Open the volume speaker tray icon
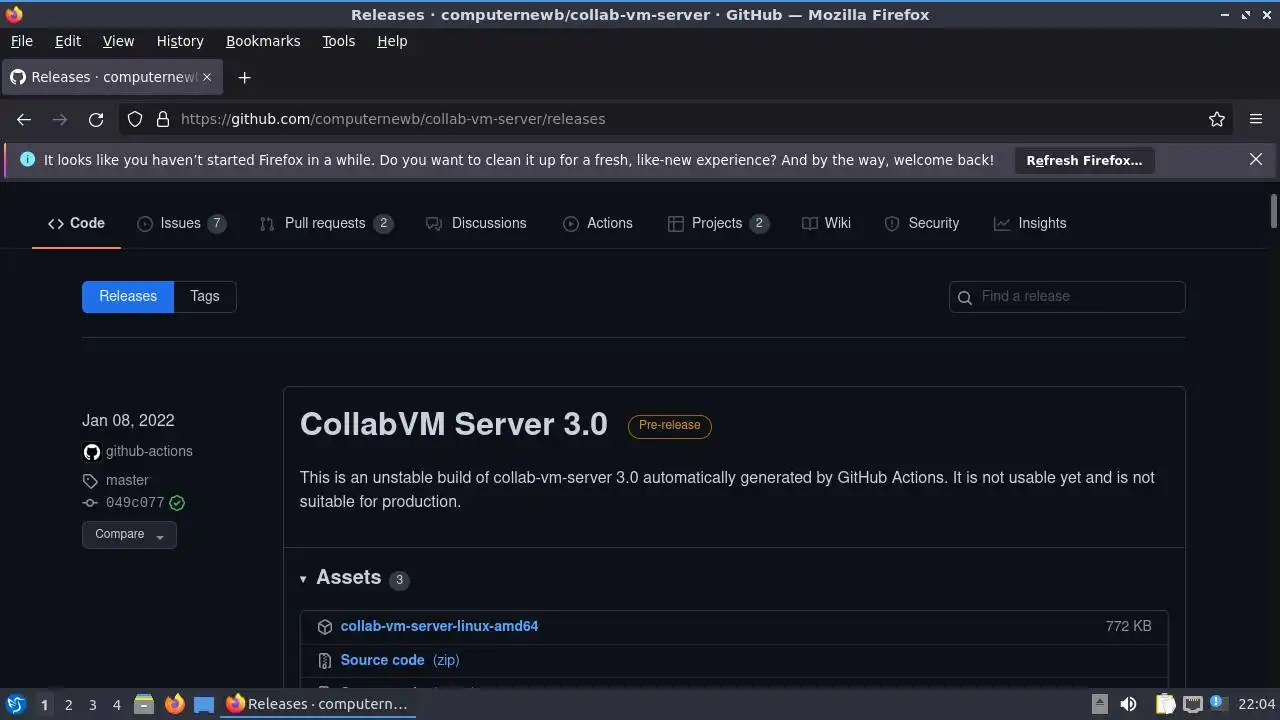The image size is (1280, 720). click(x=1128, y=704)
